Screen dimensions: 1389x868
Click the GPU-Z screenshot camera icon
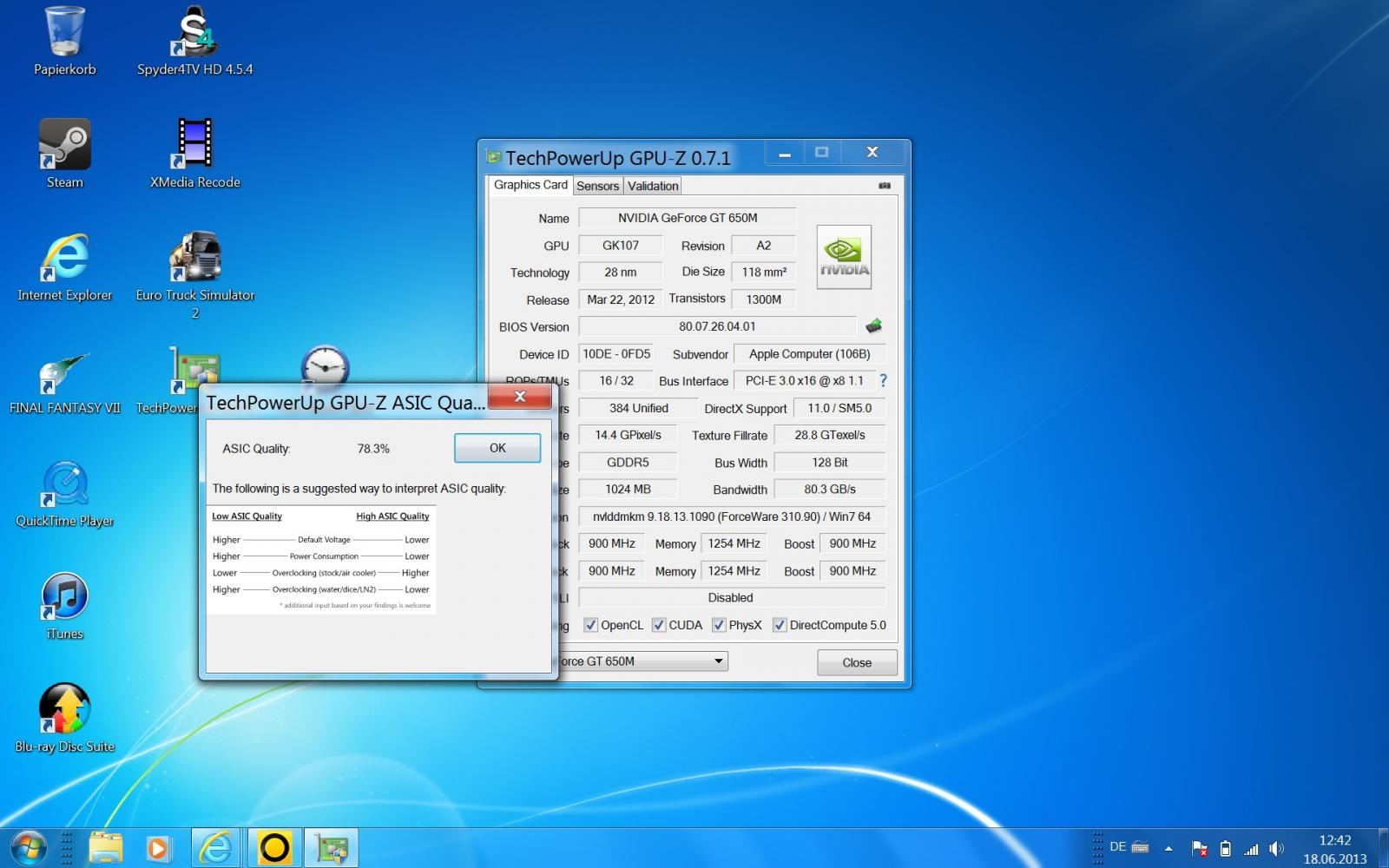pos(884,186)
